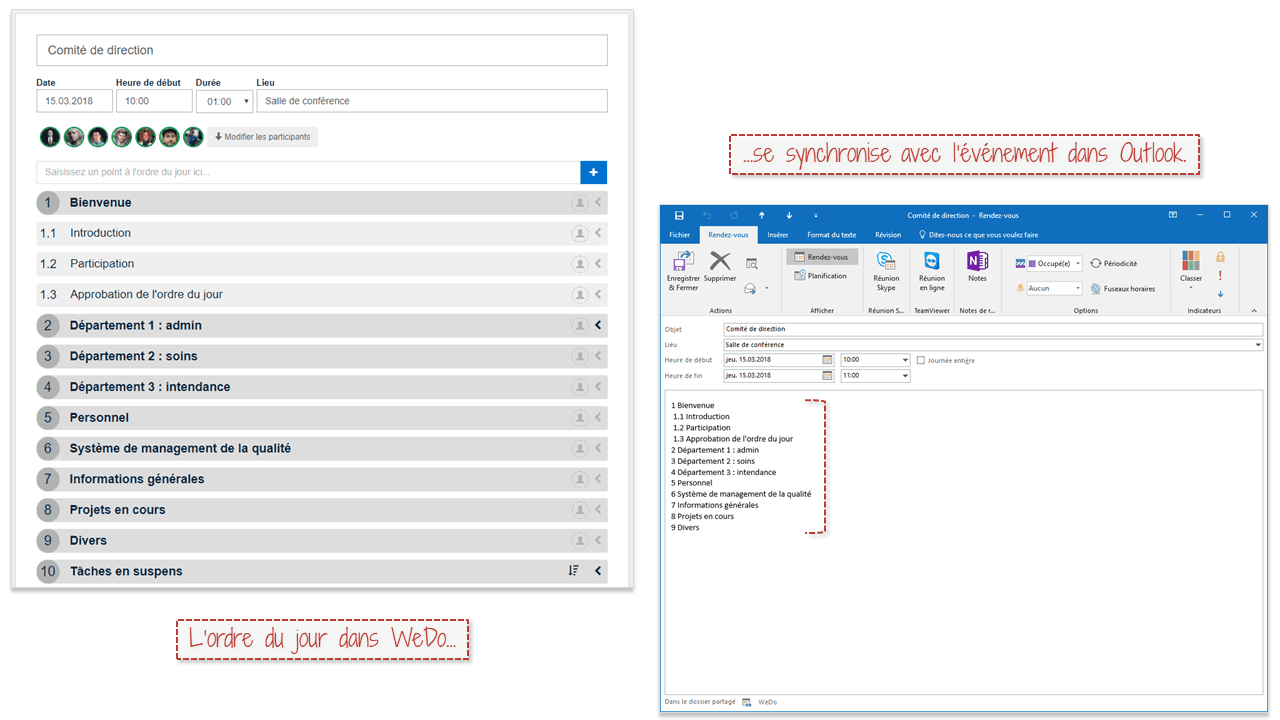Viewport: 1280px width, 720px height.
Task: Open the Occupé(e) status dropdown
Action: tap(1078, 264)
